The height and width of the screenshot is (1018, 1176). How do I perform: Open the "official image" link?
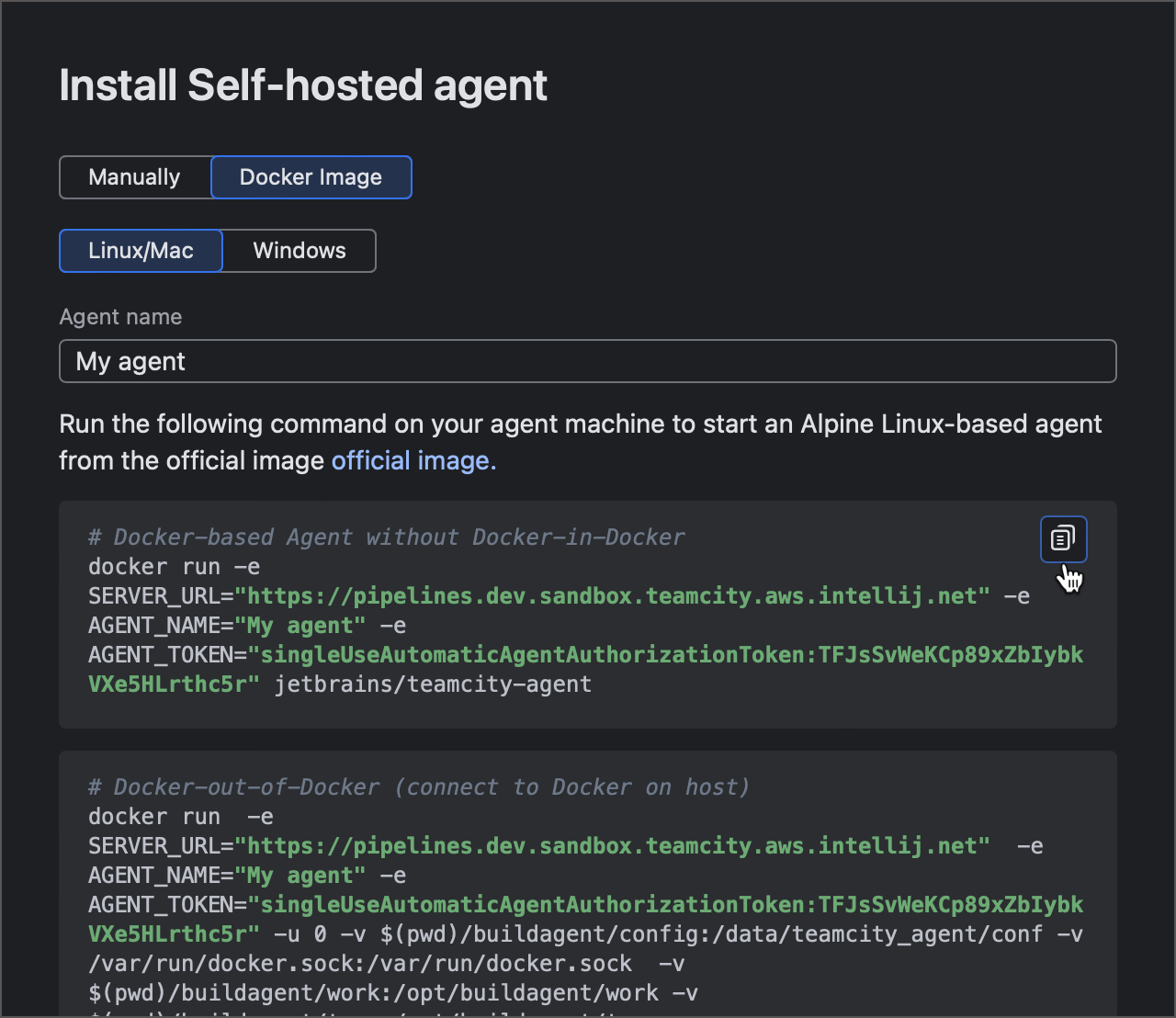pos(412,460)
